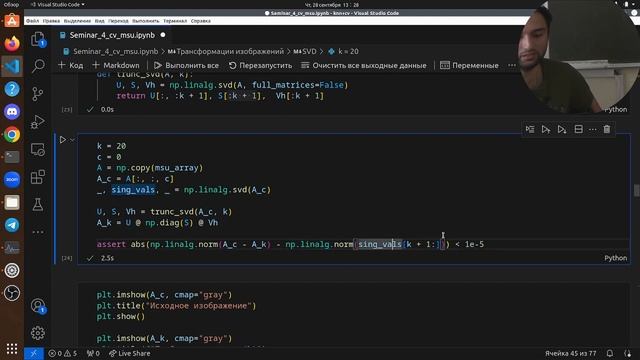Open Discord from the Ubuntu dock

click(12, 112)
